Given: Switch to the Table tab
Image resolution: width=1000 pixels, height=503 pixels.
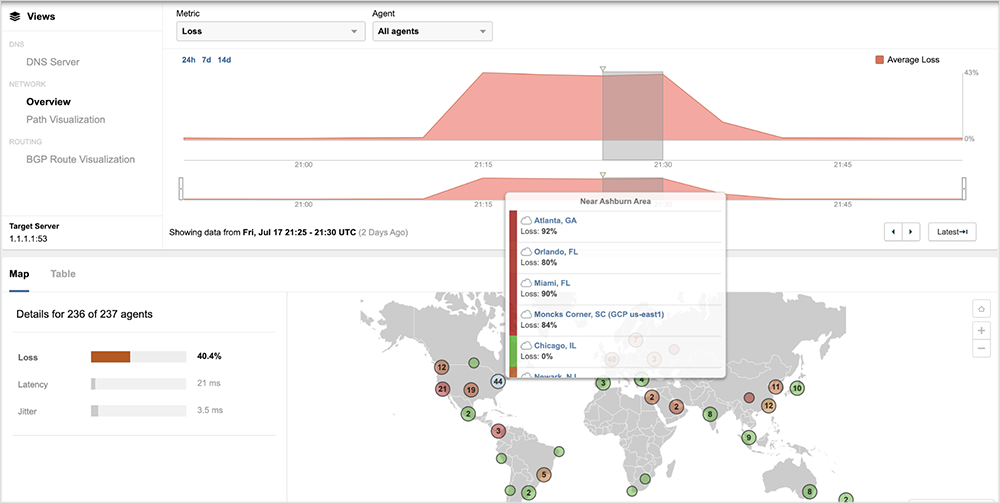Looking at the screenshot, I should click(63, 274).
